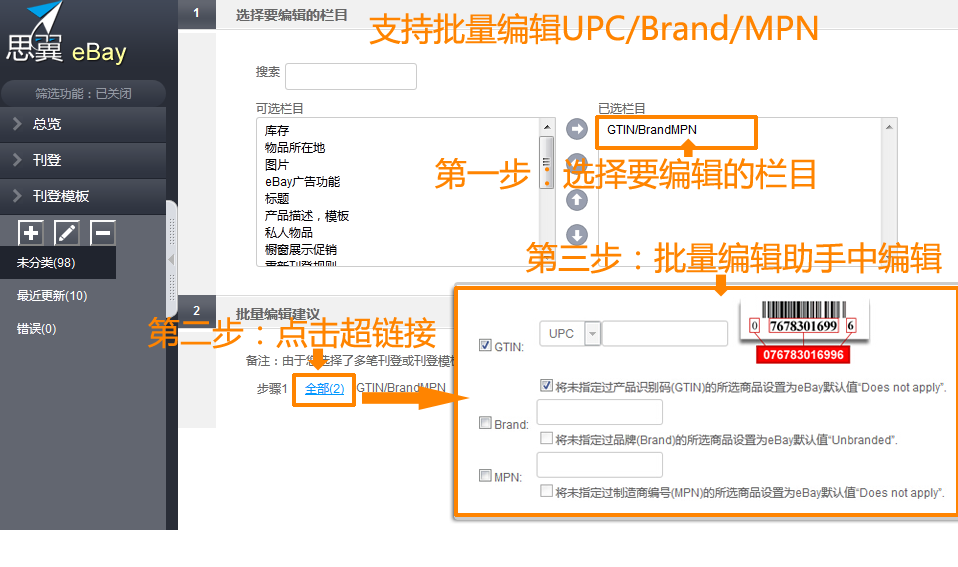The image size is (958, 567).
Task: Click the add category plus icon
Action: 31,233
